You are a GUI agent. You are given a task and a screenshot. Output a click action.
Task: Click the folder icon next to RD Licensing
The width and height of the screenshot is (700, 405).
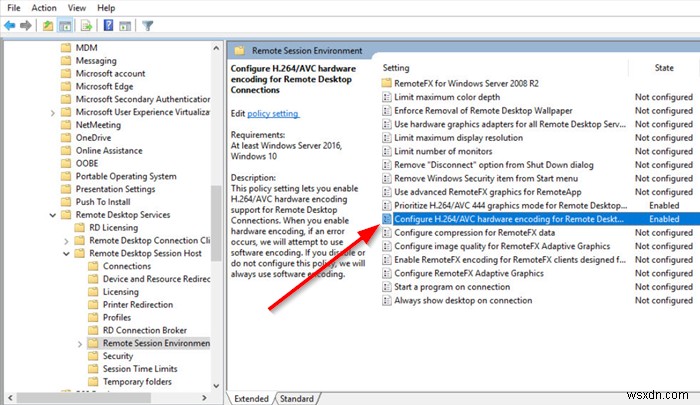pos(79,227)
